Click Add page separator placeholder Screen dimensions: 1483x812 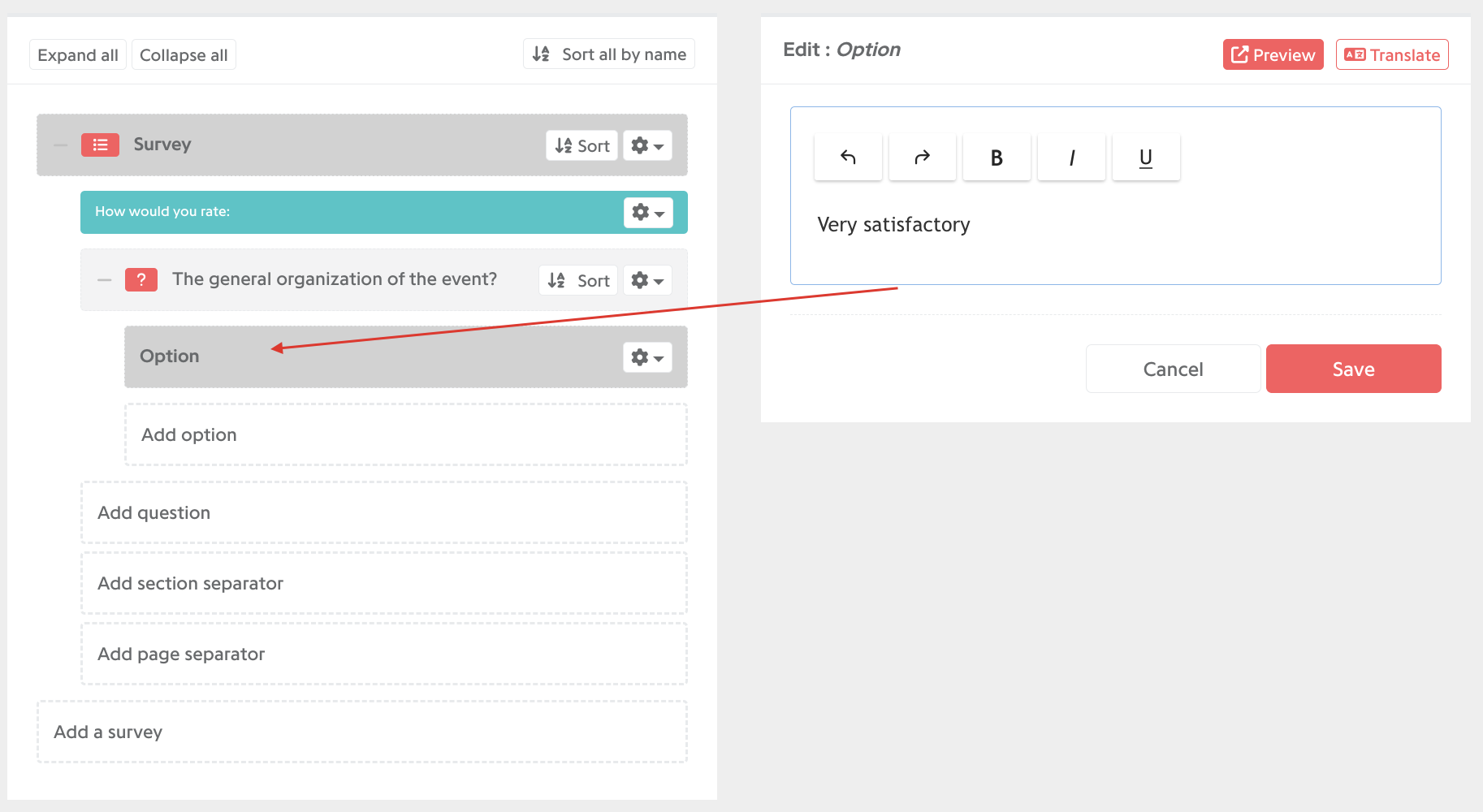[384, 654]
